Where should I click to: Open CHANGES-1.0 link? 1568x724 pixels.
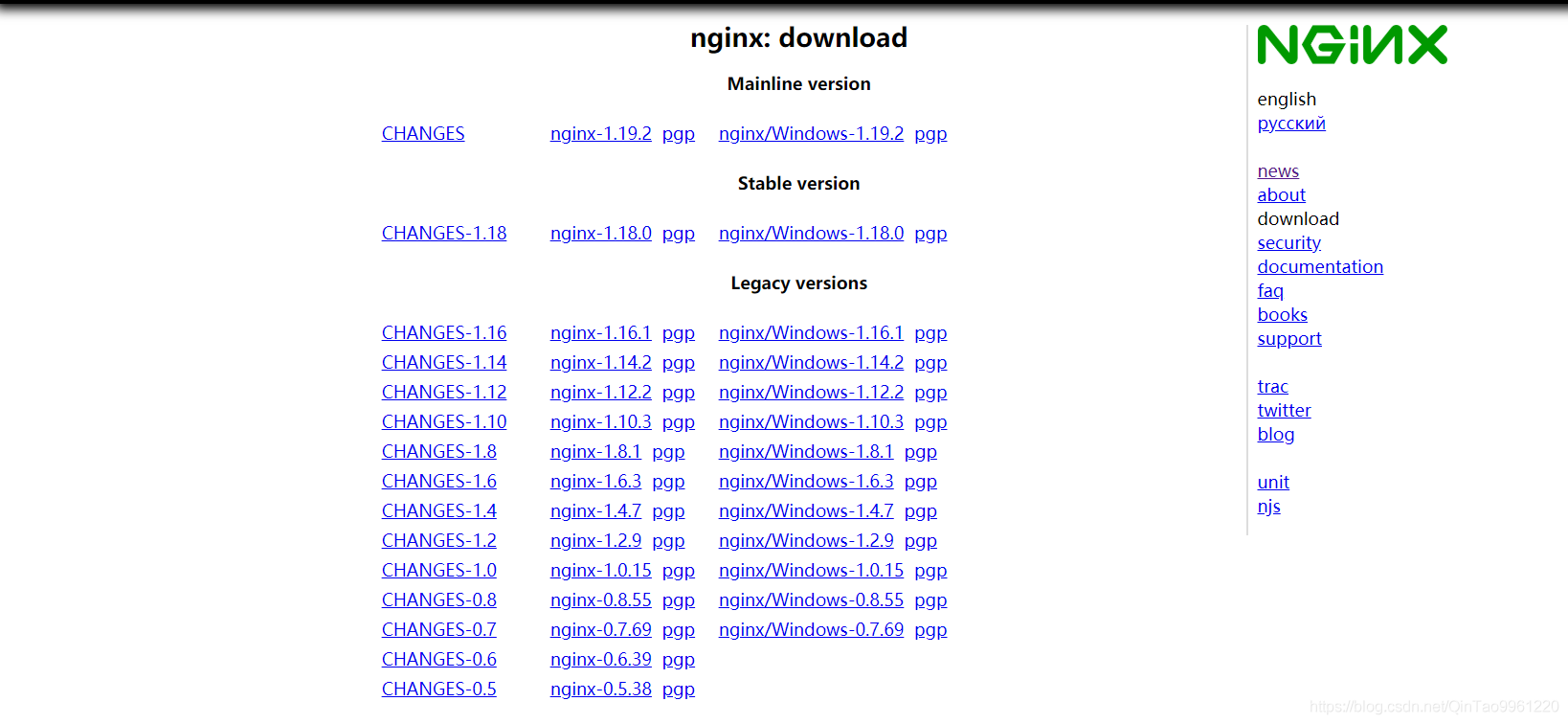439,571
